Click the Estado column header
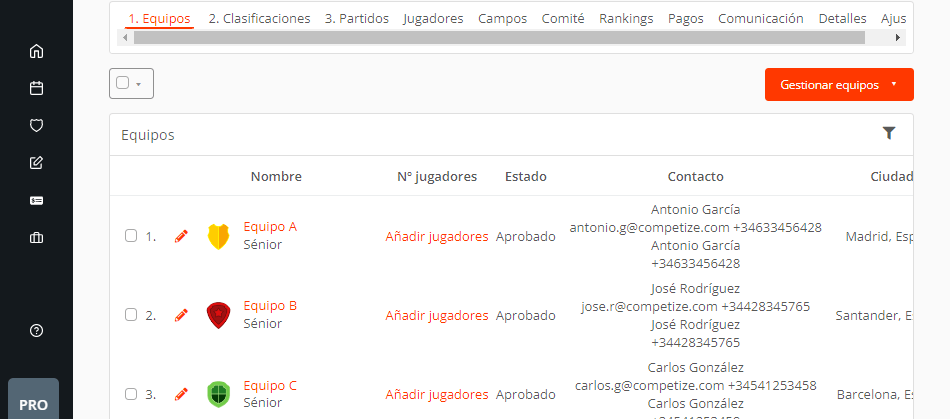This screenshot has width=950, height=419. click(526, 177)
